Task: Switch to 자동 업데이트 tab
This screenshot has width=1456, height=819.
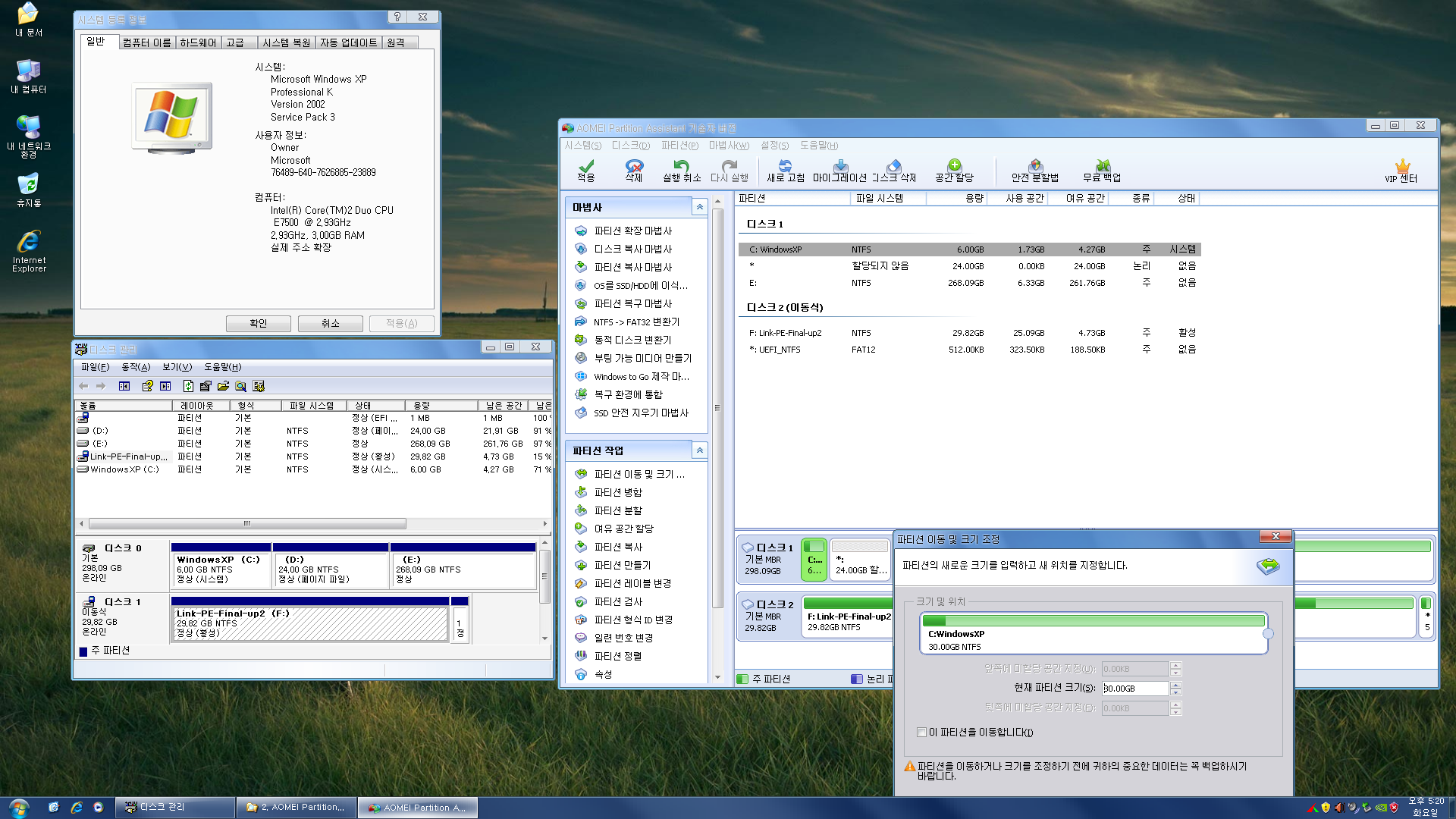Action: [x=348, y=42]
